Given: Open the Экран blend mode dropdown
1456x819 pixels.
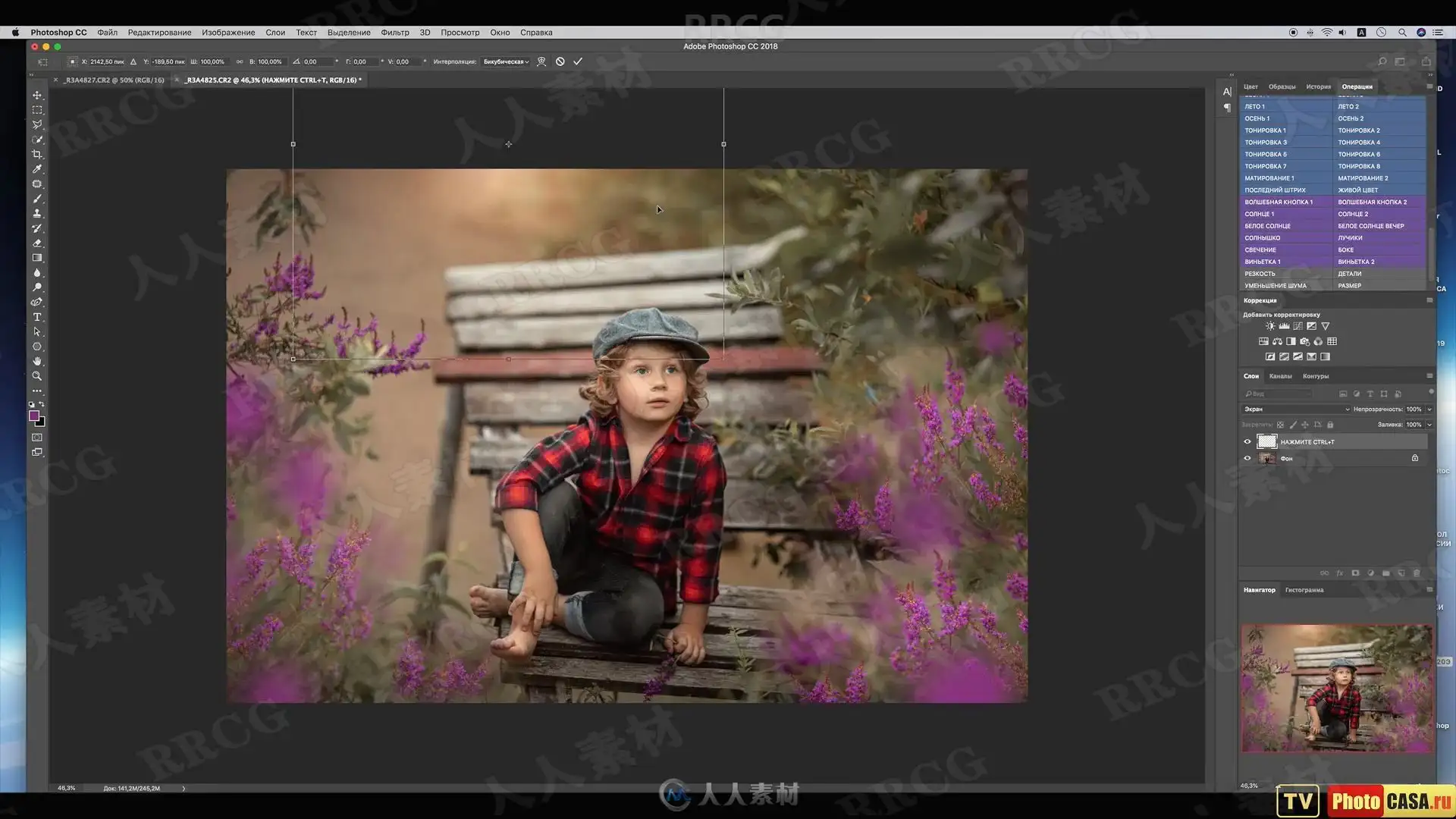Looking at the screenshot, I should 1297,409.
